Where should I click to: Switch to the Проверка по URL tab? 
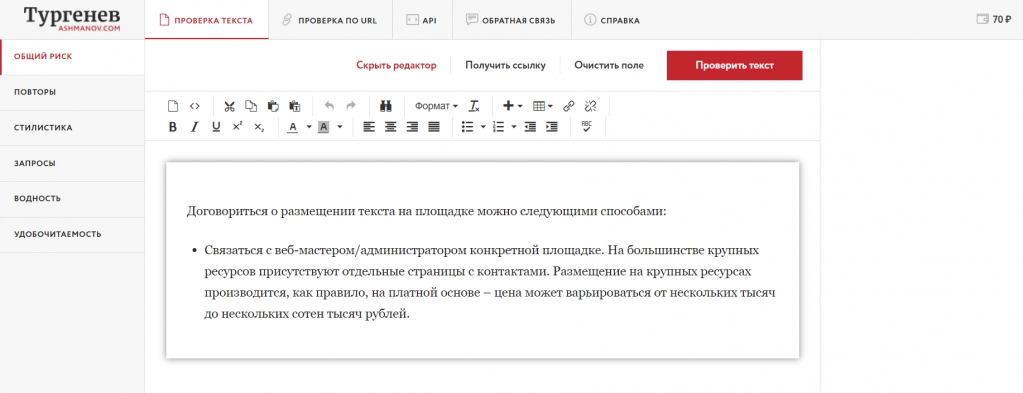(x=331, y=20)
